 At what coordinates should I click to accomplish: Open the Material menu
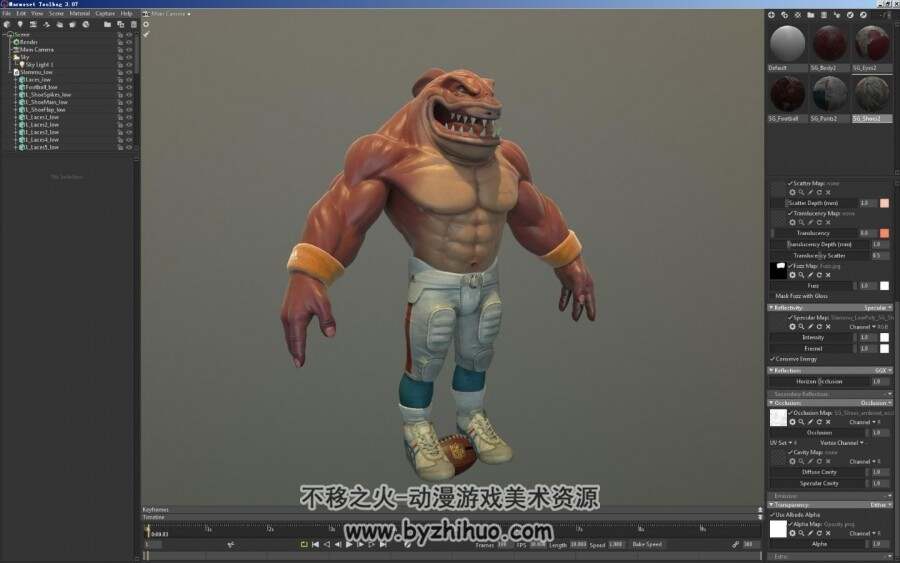[x=80, y=13]
